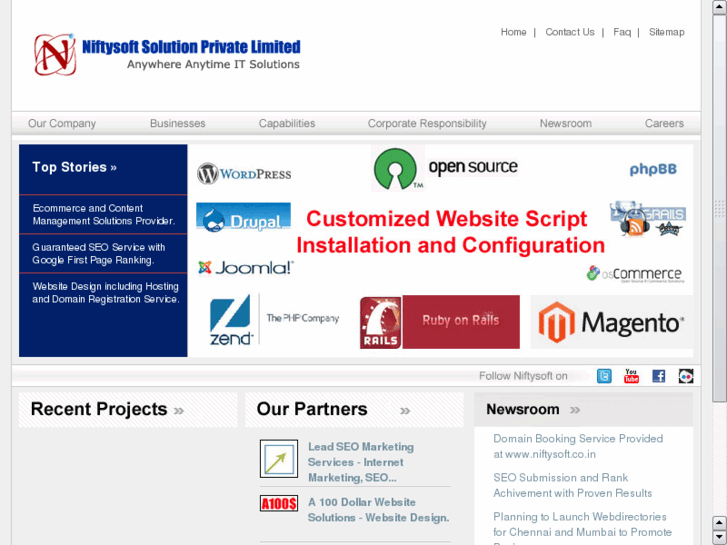This screenshot has height=545, width=727.
Task: Open Guaranteed SEO Service story
Action: click(x=98, y=254)
